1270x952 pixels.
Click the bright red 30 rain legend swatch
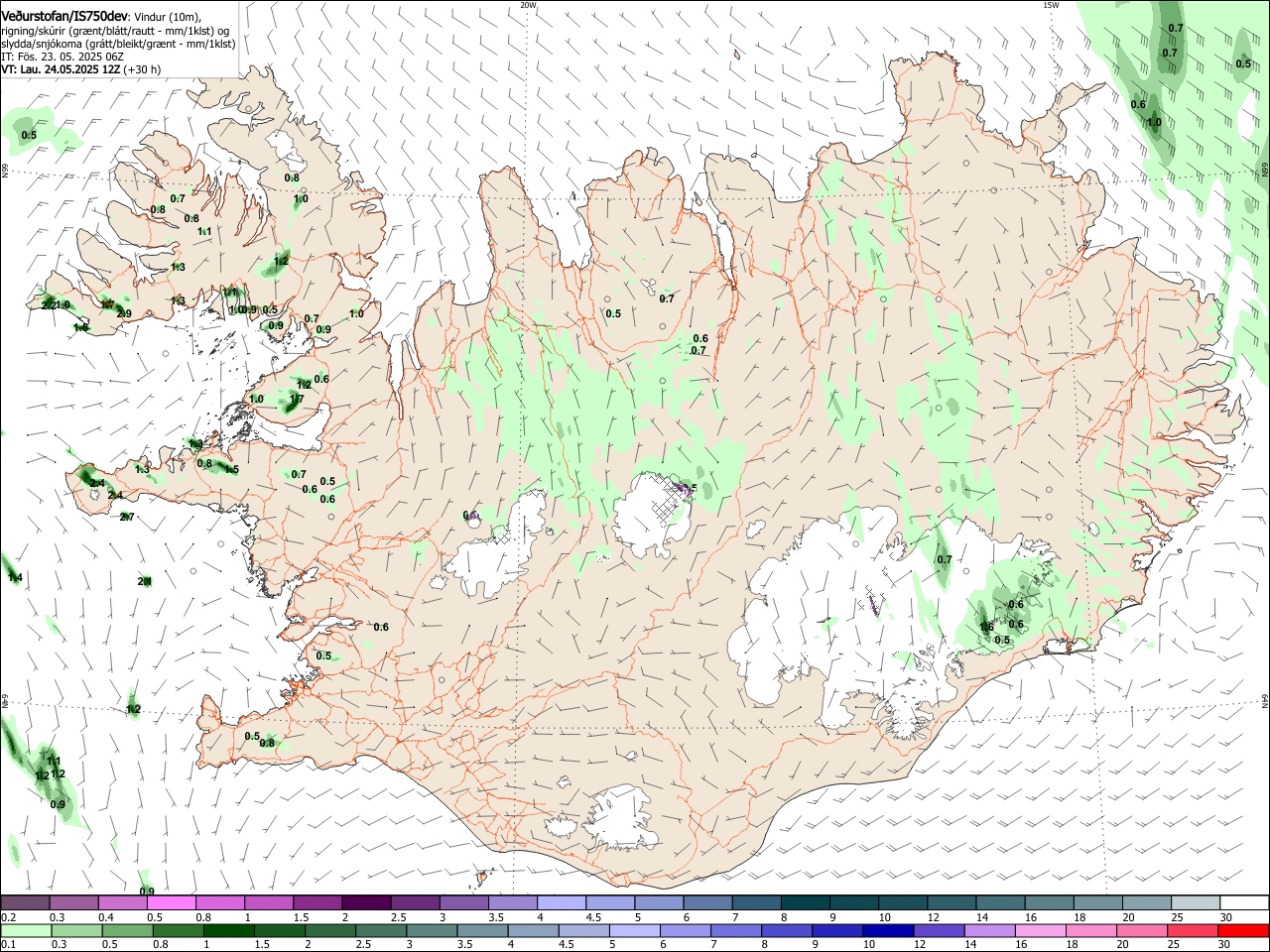(1243, 931)
